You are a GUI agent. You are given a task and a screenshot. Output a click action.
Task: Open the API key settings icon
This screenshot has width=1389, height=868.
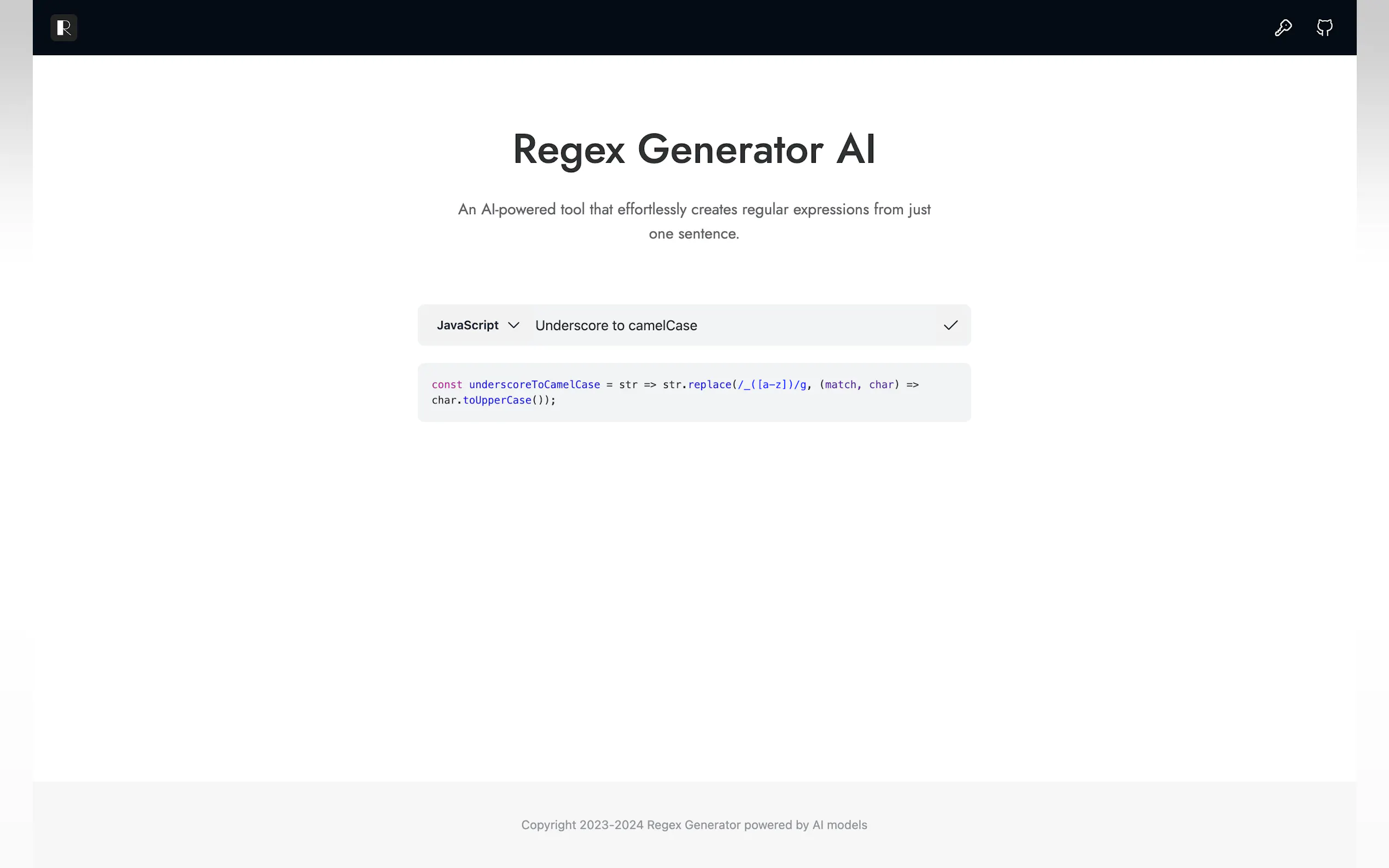(1283, 27)
